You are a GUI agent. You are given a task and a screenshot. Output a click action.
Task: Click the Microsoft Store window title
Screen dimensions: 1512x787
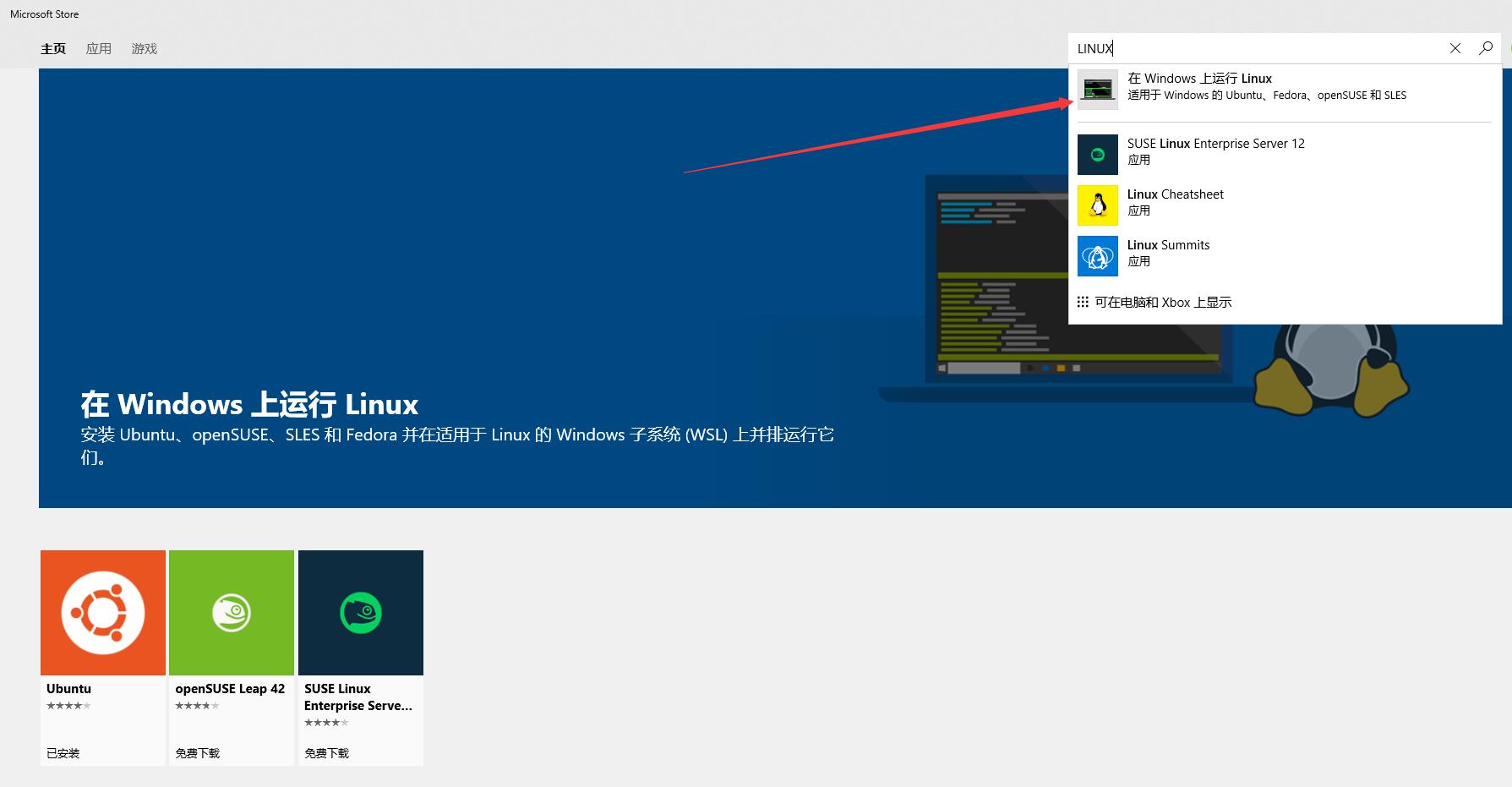(x=44, y=14)
